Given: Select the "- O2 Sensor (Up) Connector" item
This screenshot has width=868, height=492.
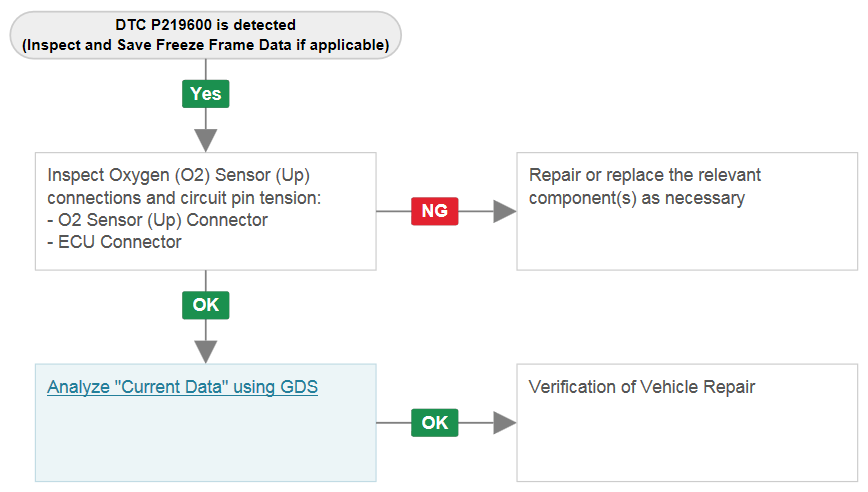Looking at the screenshot, I should pyautogui.click(x=157, y=220).
